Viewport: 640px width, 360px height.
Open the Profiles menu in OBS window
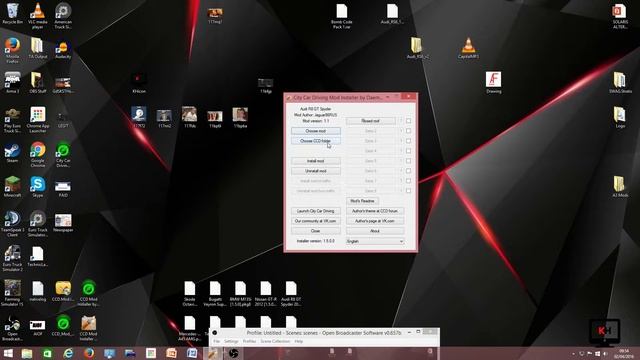249,341
